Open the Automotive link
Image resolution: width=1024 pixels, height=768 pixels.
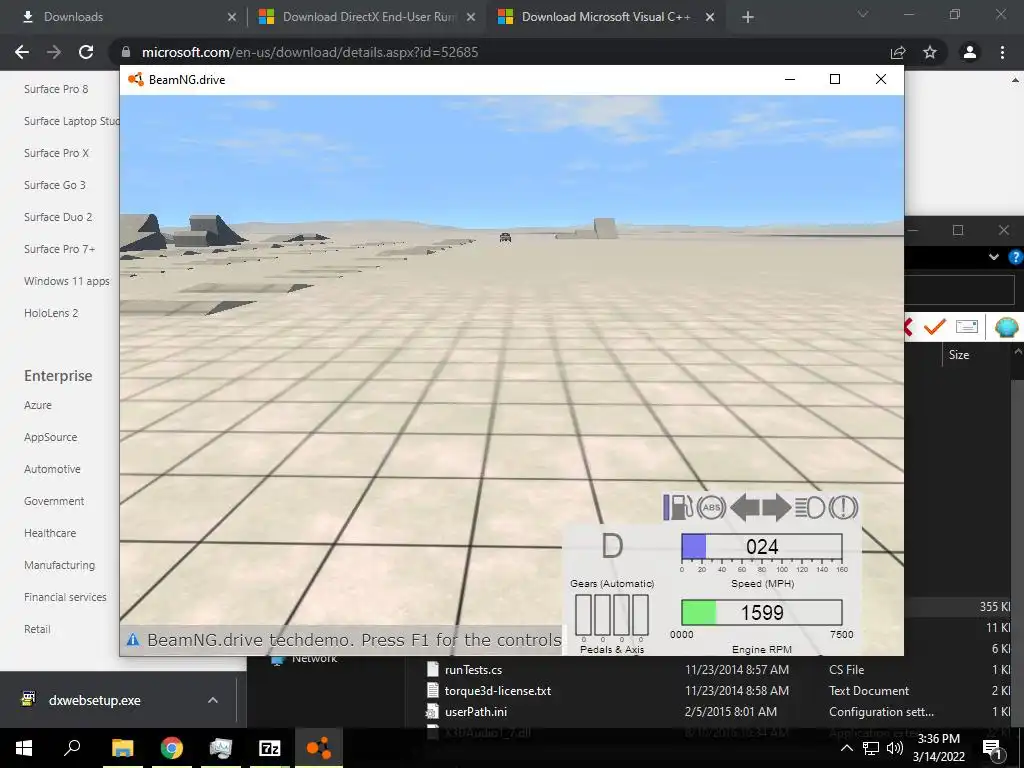pyautogui.click(x=52, y=469)
